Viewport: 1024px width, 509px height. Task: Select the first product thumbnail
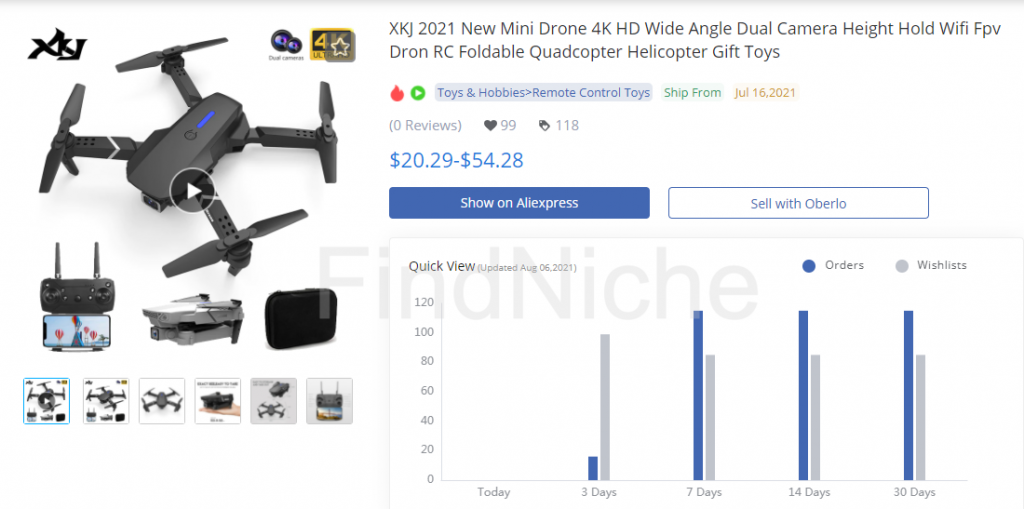[x=46, y=401]
